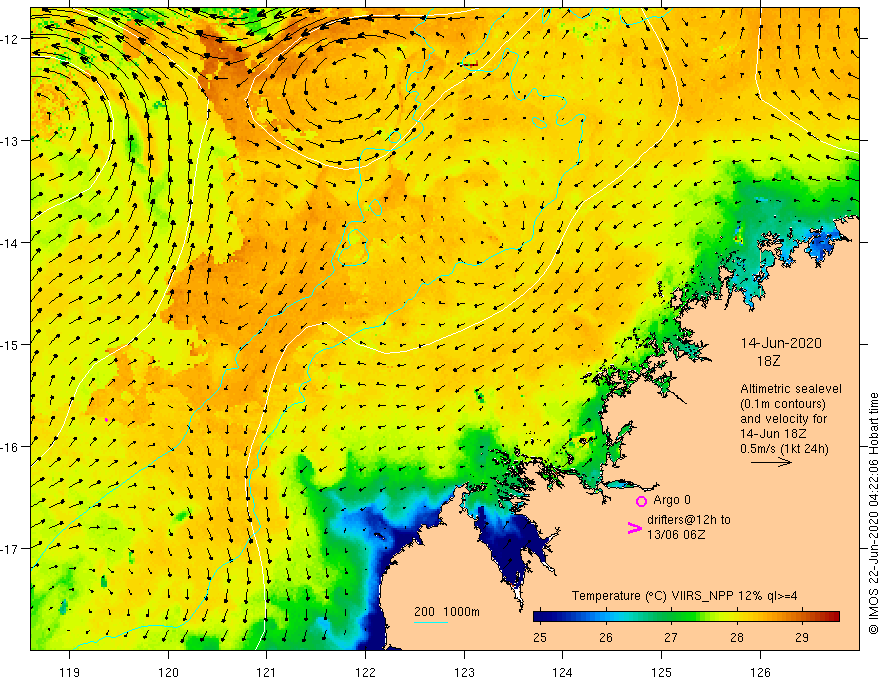This screenshot has width=880, height=680.
Task: Click the small magenta drifter dot near 119.4E
Action: coord(107,420)
